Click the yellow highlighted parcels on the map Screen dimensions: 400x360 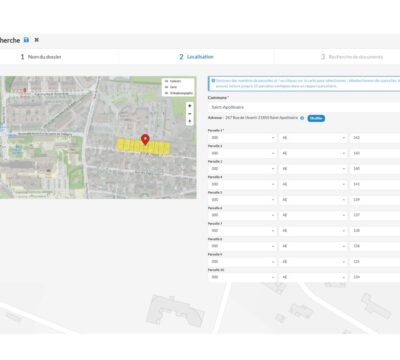click(144, 147)
